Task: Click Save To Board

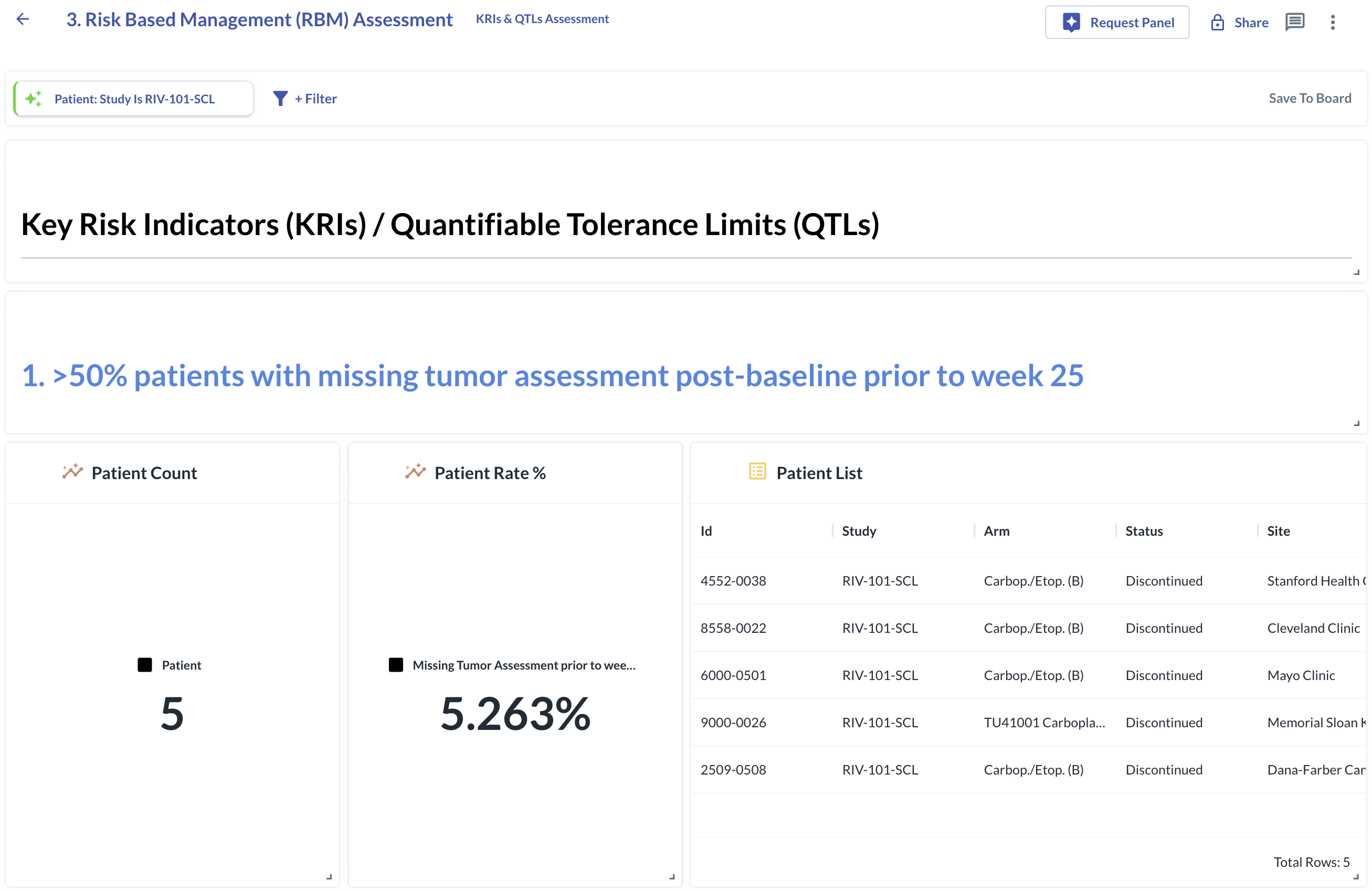Action: point(1309,99)
